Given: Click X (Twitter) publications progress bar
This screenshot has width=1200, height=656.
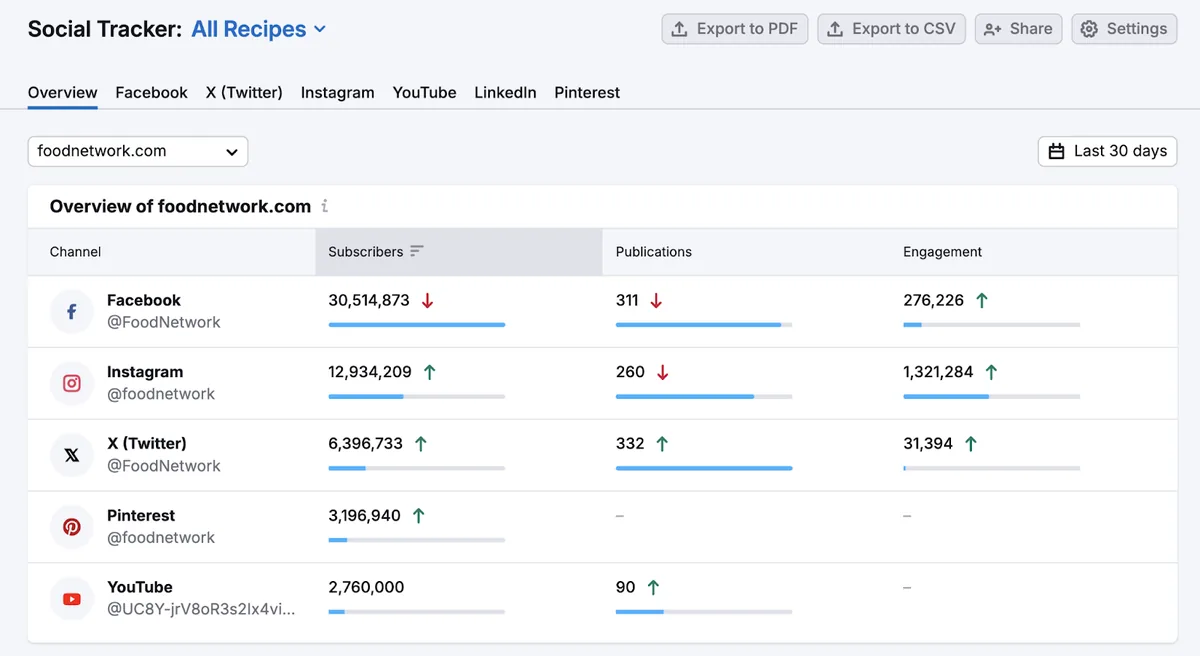Looking at the screenshot, I should (704, 469).
